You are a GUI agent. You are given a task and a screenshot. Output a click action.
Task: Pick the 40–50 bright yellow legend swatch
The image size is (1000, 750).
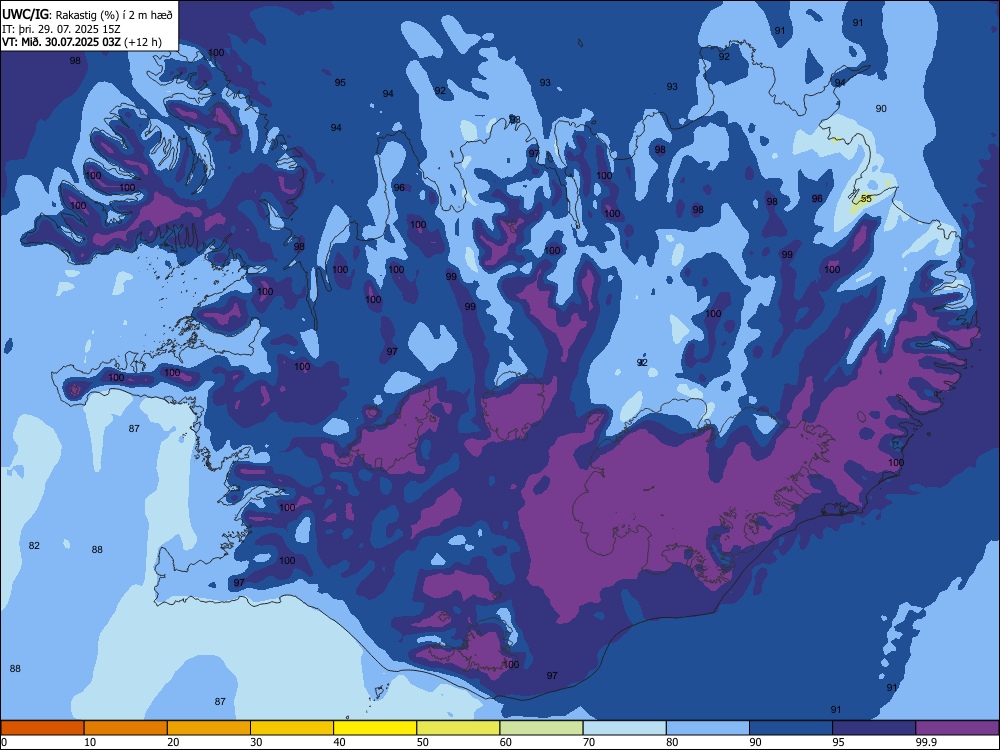(x=375, y=728)
